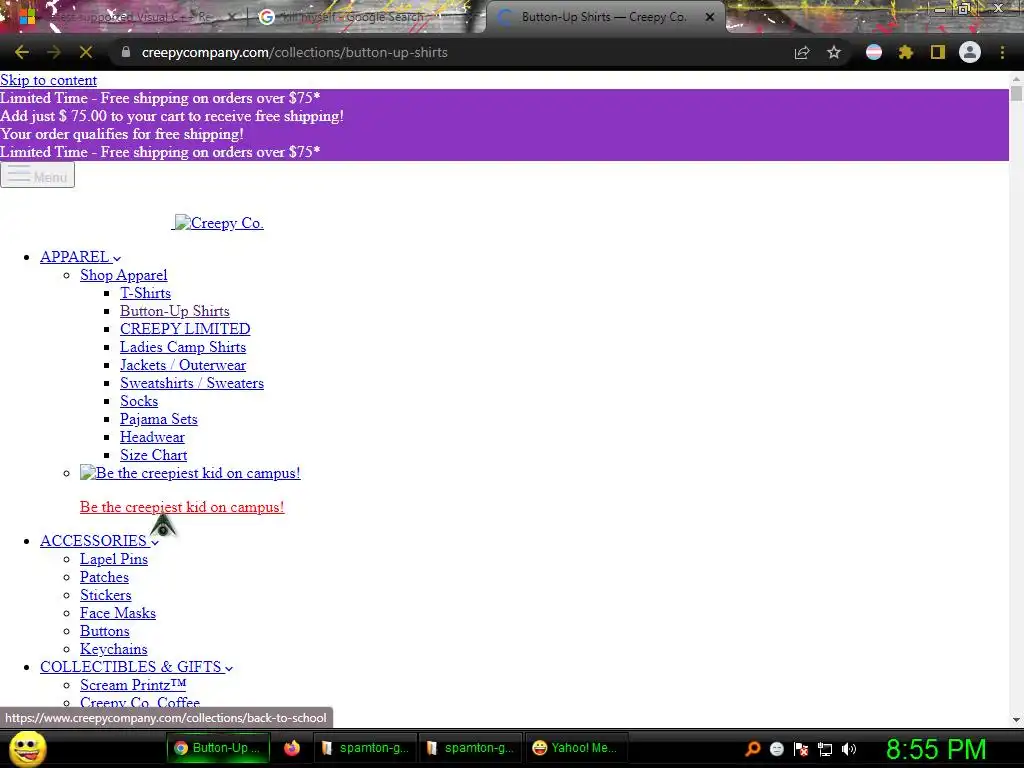Image resolution: width=1024 pixels, height=768 pixels.
Task: Open the T-Shirts link
Action: [145, 293]
